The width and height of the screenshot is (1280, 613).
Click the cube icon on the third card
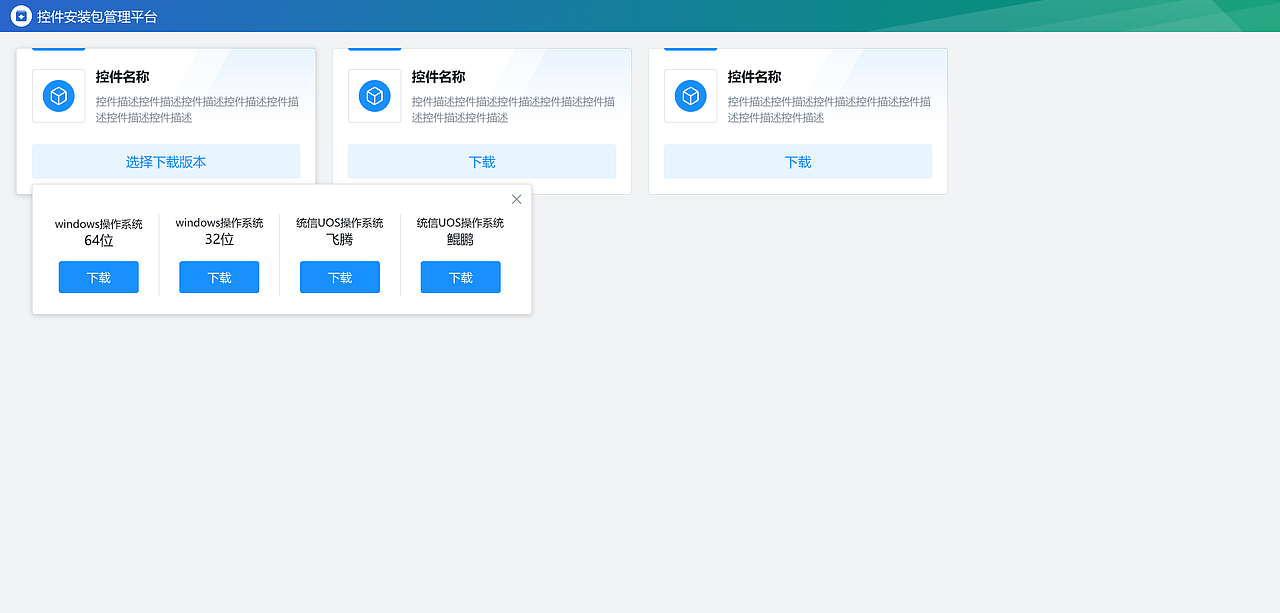coord(690,95)
